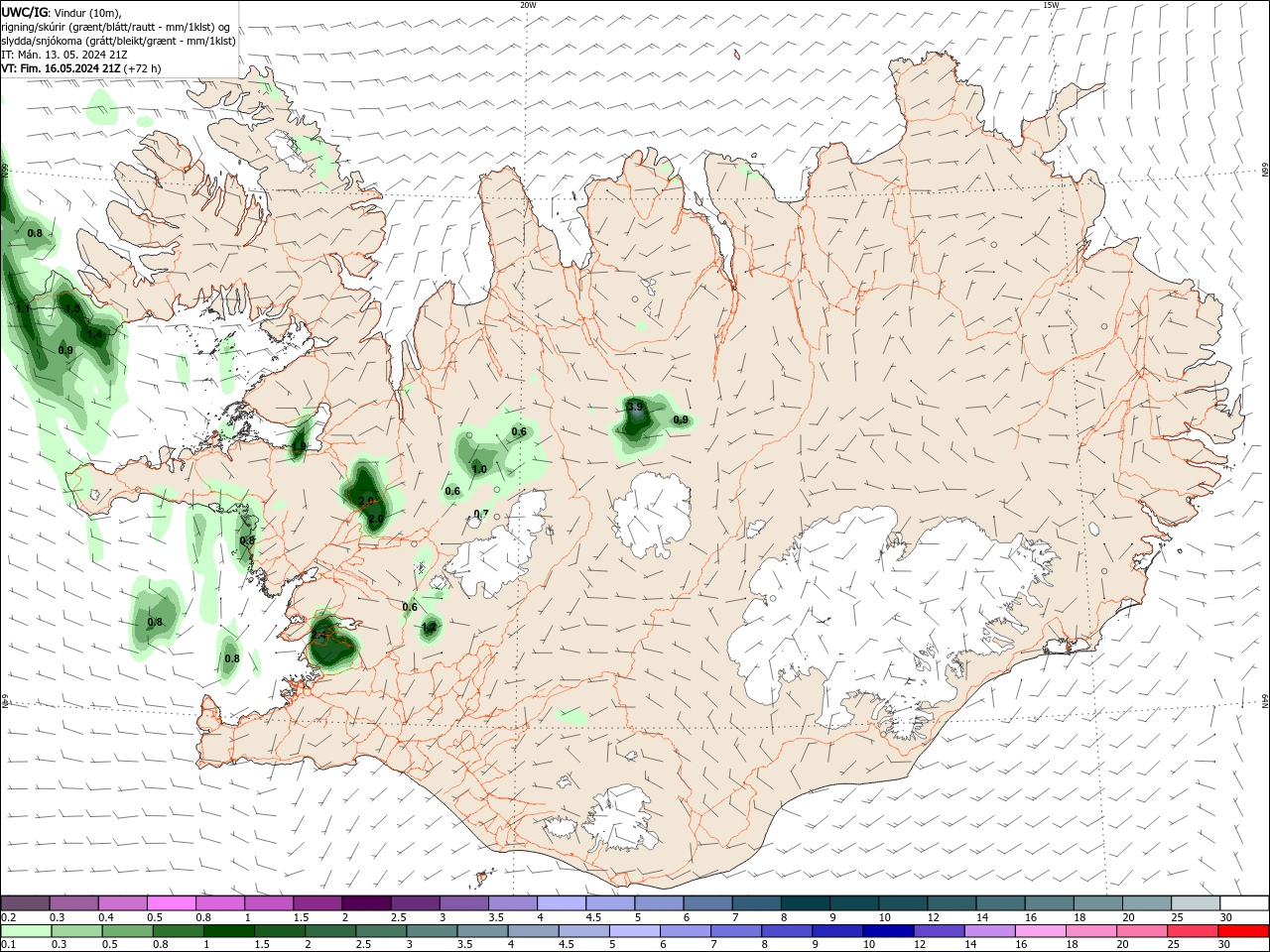Screen dimensions: 1270x952
Task: Click the red 30 mm swatch in rain legend
Action: click(1245, 931)
